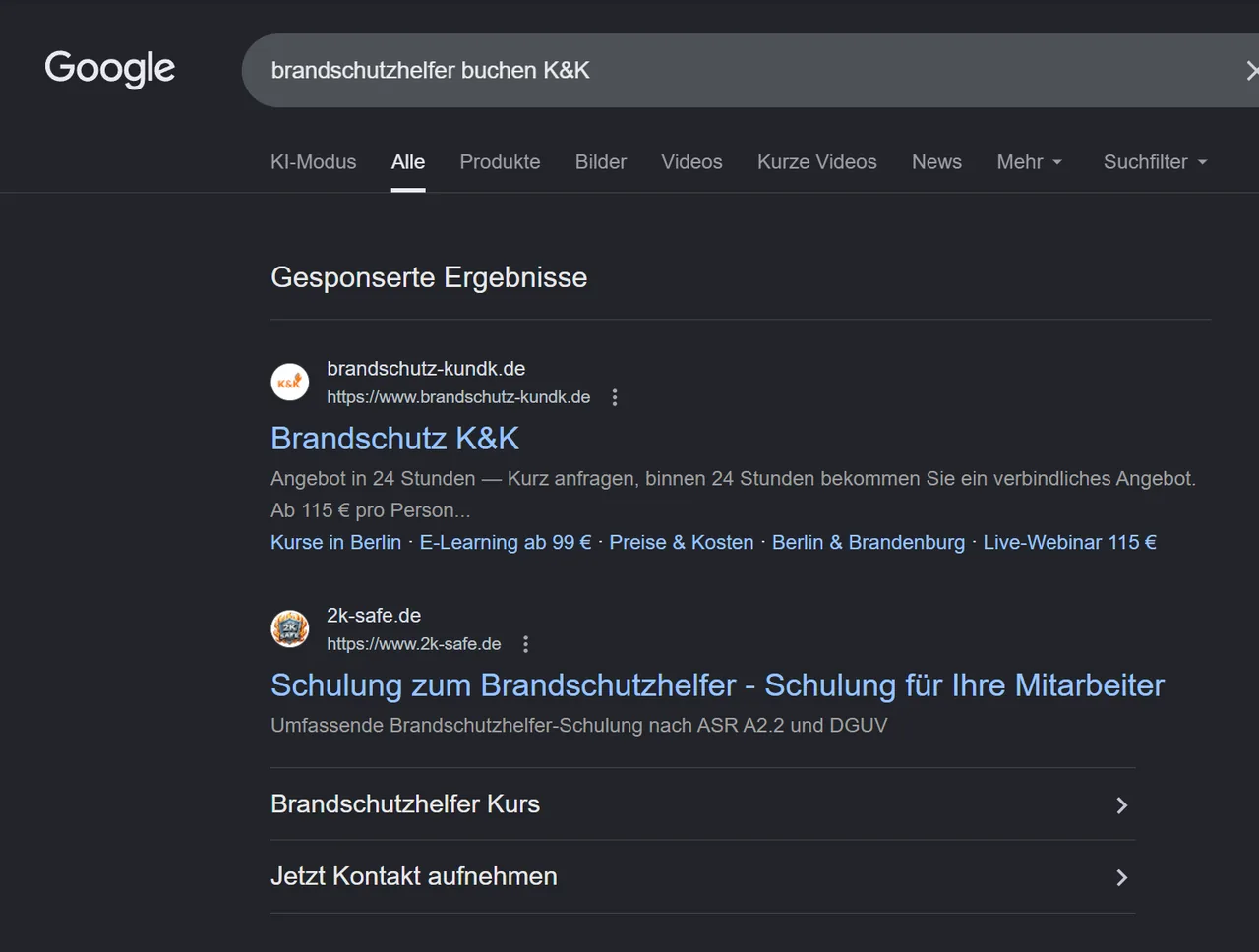
Task: Open the Suchfilter dropdown
Action: 1156,162
